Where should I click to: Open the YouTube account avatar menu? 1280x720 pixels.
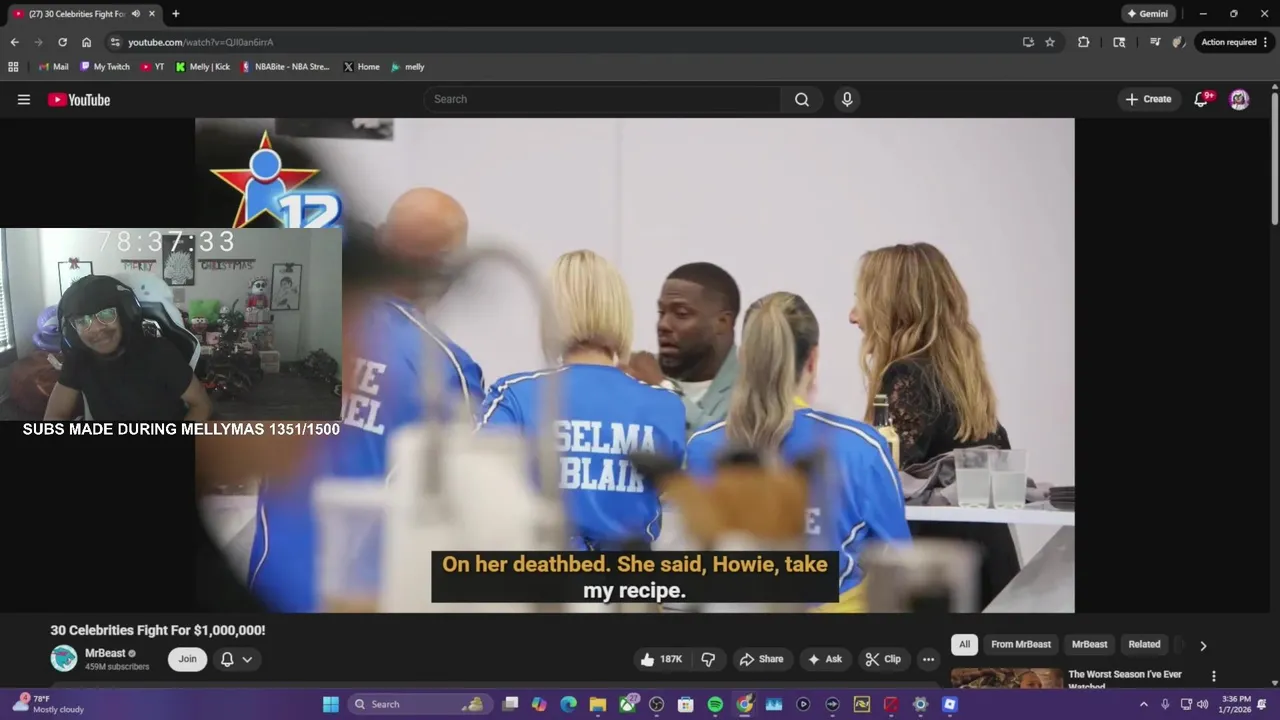1239,99
